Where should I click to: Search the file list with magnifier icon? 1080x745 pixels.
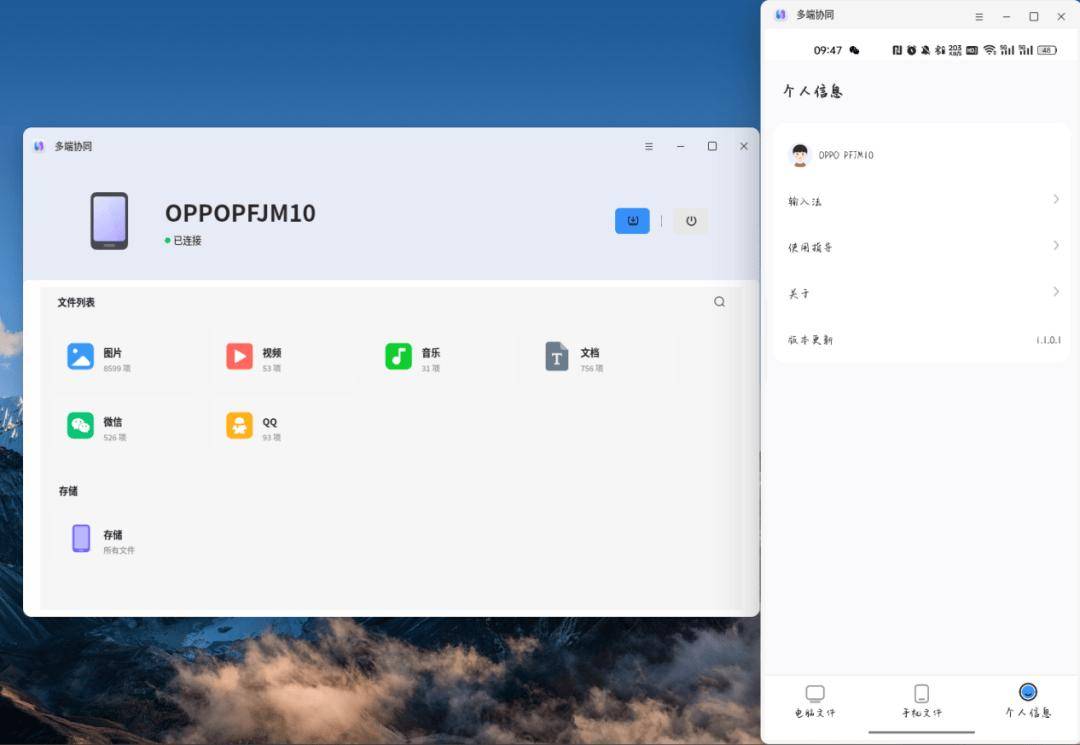coord(719,302)
